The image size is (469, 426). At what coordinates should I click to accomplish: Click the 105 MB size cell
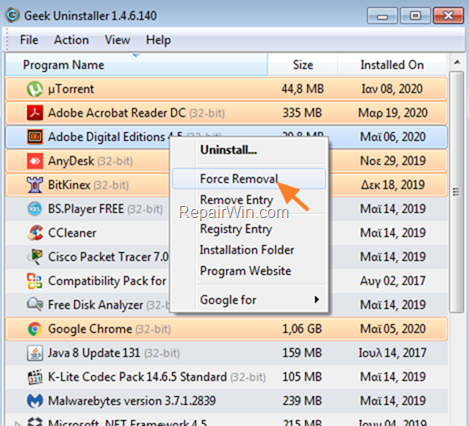(x=302, y=377)
